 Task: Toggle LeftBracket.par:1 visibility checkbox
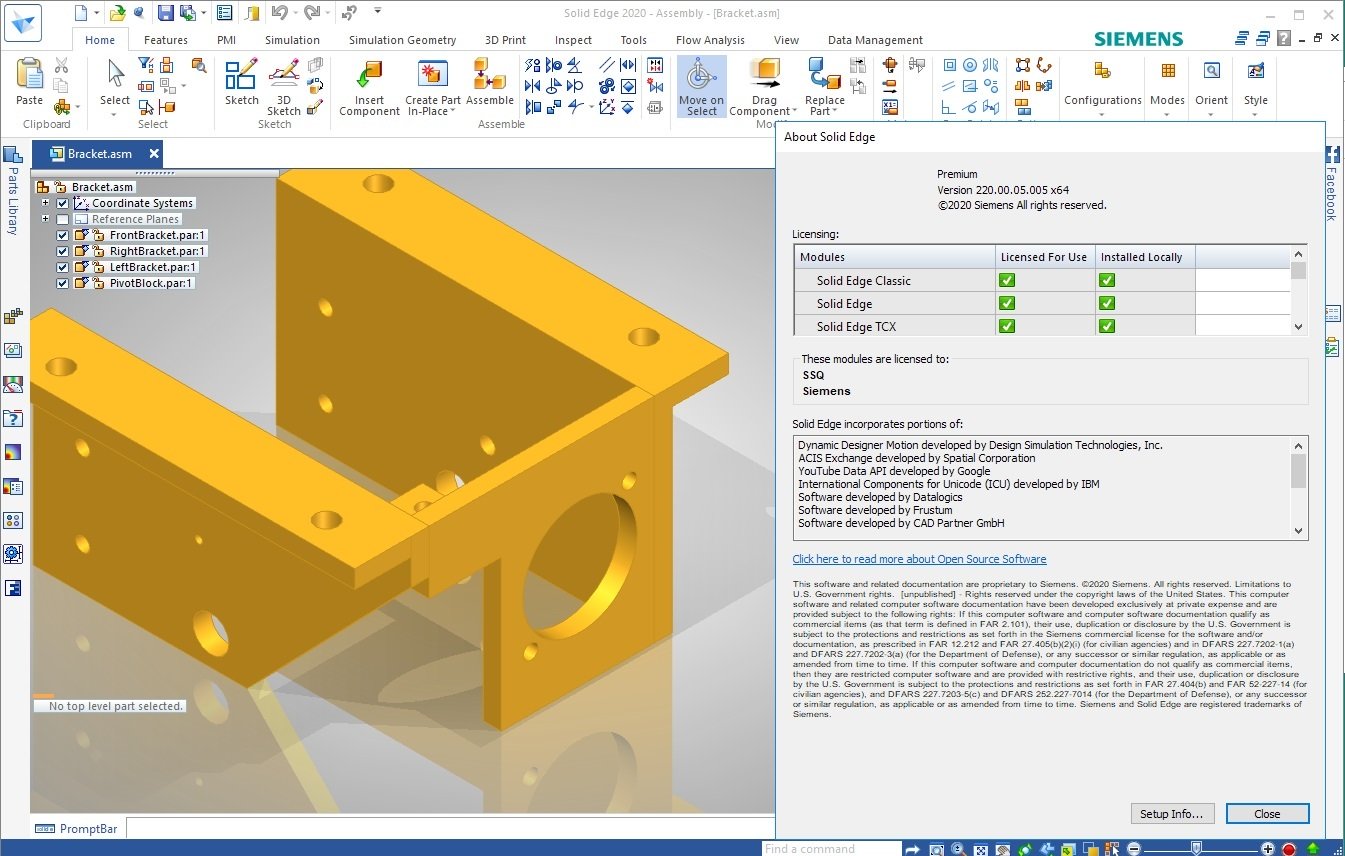click(x=63, y=267)
